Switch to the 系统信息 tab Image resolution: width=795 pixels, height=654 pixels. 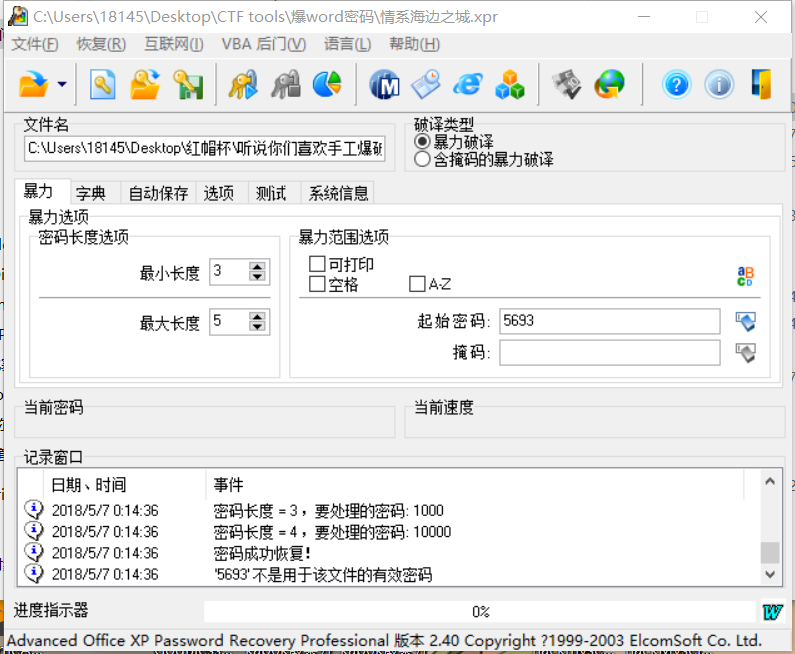tap(338, 193)
